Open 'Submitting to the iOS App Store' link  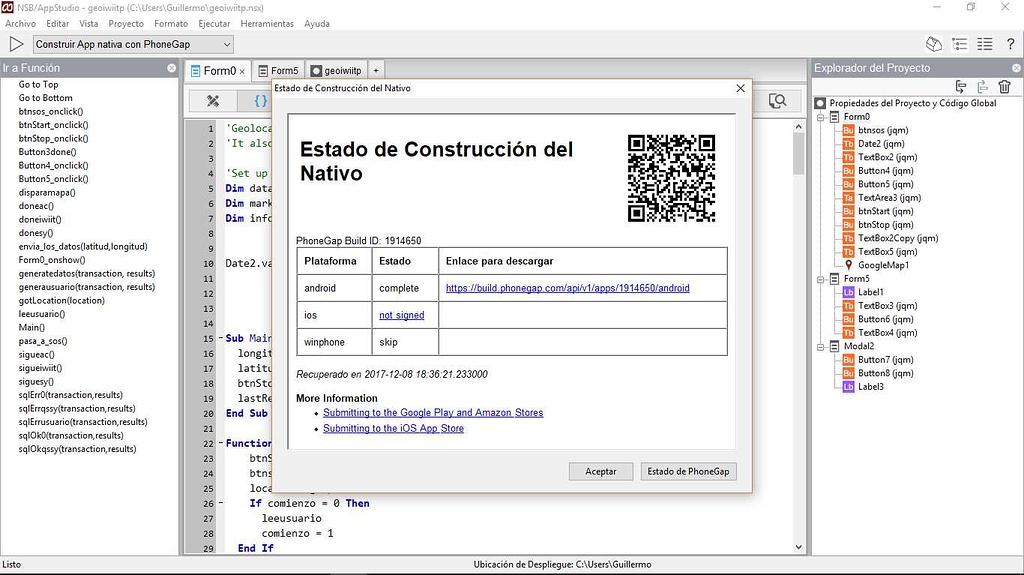[x=393, y=429]
